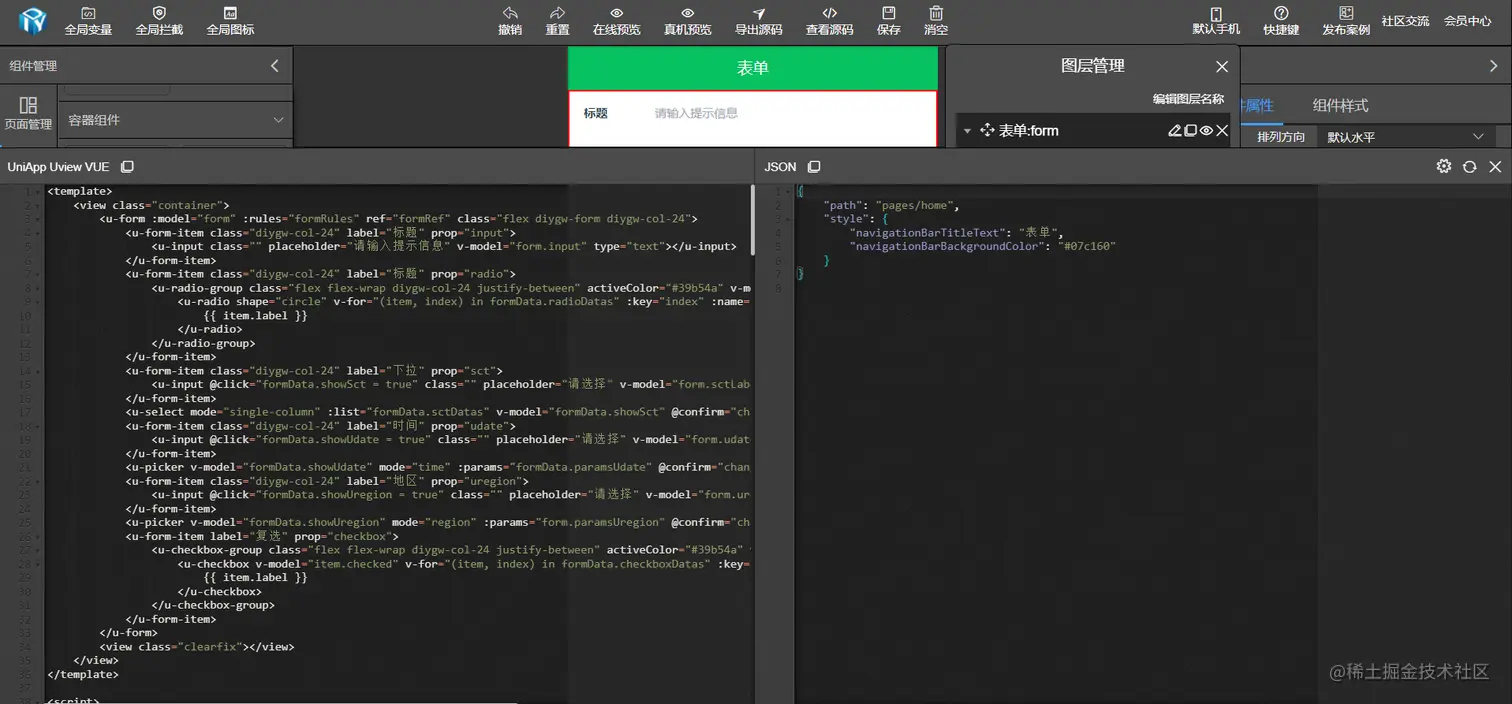This screenshot has width=1512, height=704.
Task: Click 导出源码 export source code
Action: pyautogui.click(x=758, y=21)
